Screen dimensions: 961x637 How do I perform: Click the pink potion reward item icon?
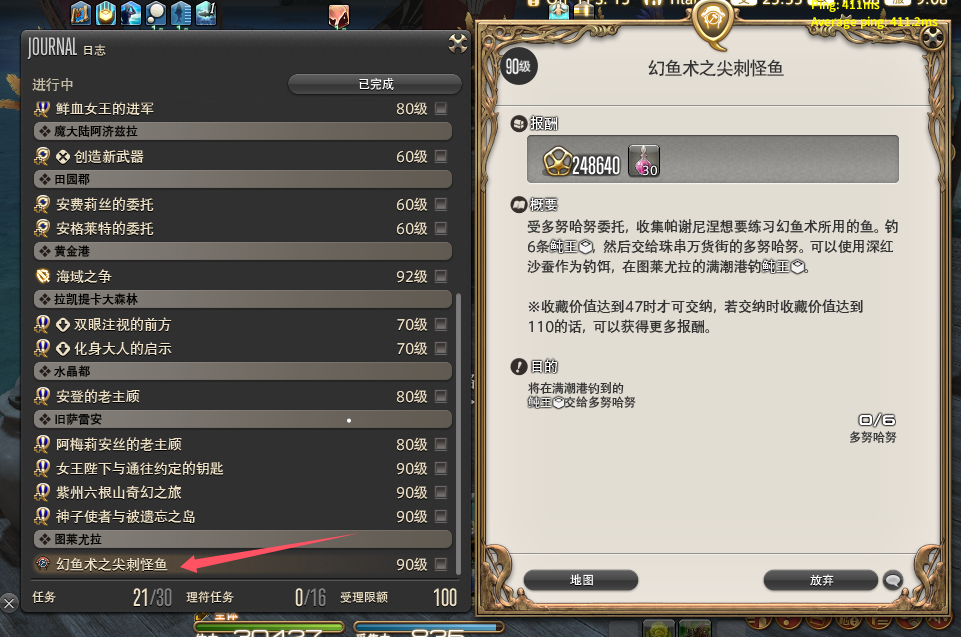pyautogui.click(x=644, y=161)
